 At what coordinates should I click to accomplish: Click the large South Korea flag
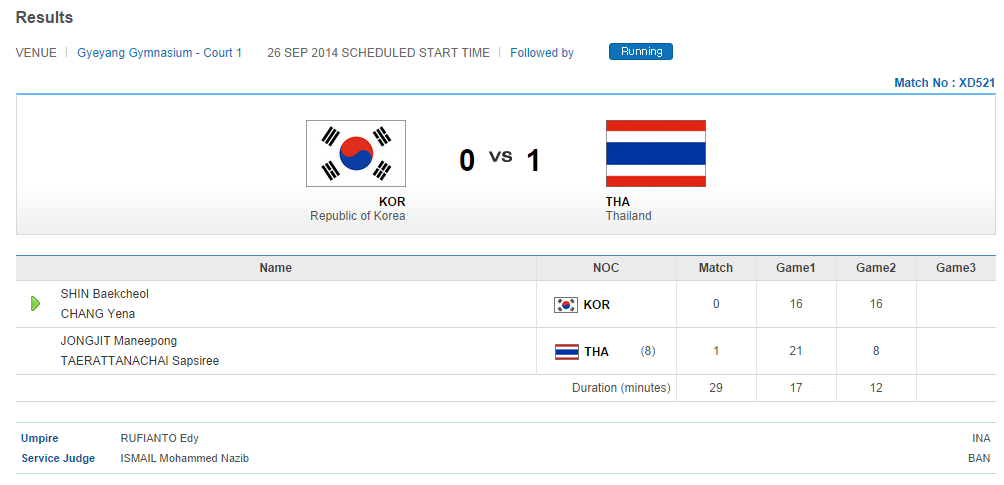point(356,153)
